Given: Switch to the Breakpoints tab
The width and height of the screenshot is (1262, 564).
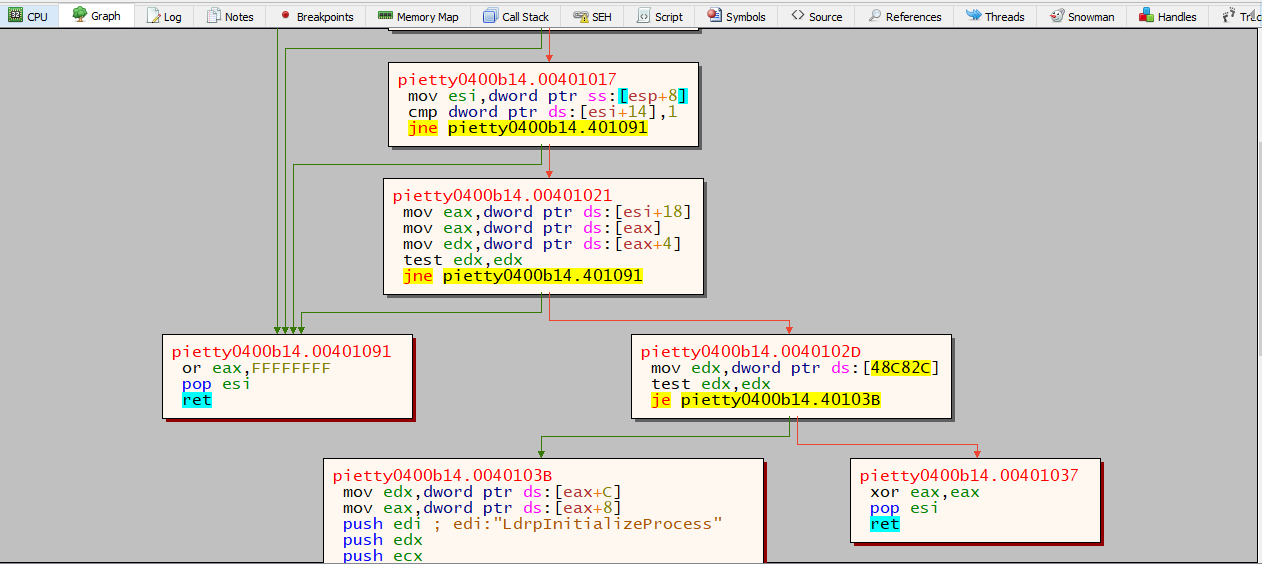Looking at the screenshot, I should [x=316, y=16].
